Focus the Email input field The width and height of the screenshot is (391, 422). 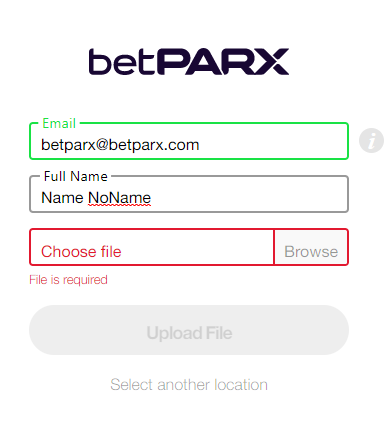click(x=189, y=141)
